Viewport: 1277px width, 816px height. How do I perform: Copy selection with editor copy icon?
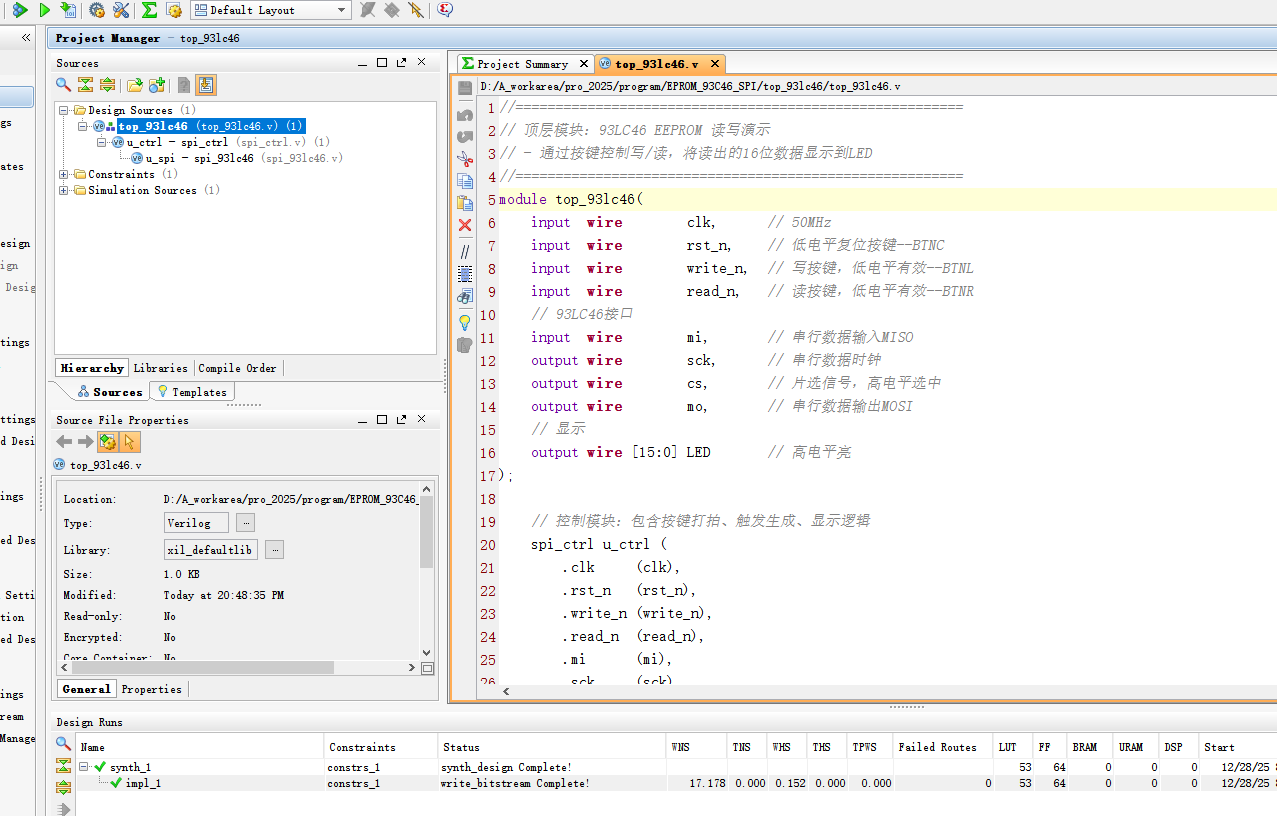[x=465, y=181]
